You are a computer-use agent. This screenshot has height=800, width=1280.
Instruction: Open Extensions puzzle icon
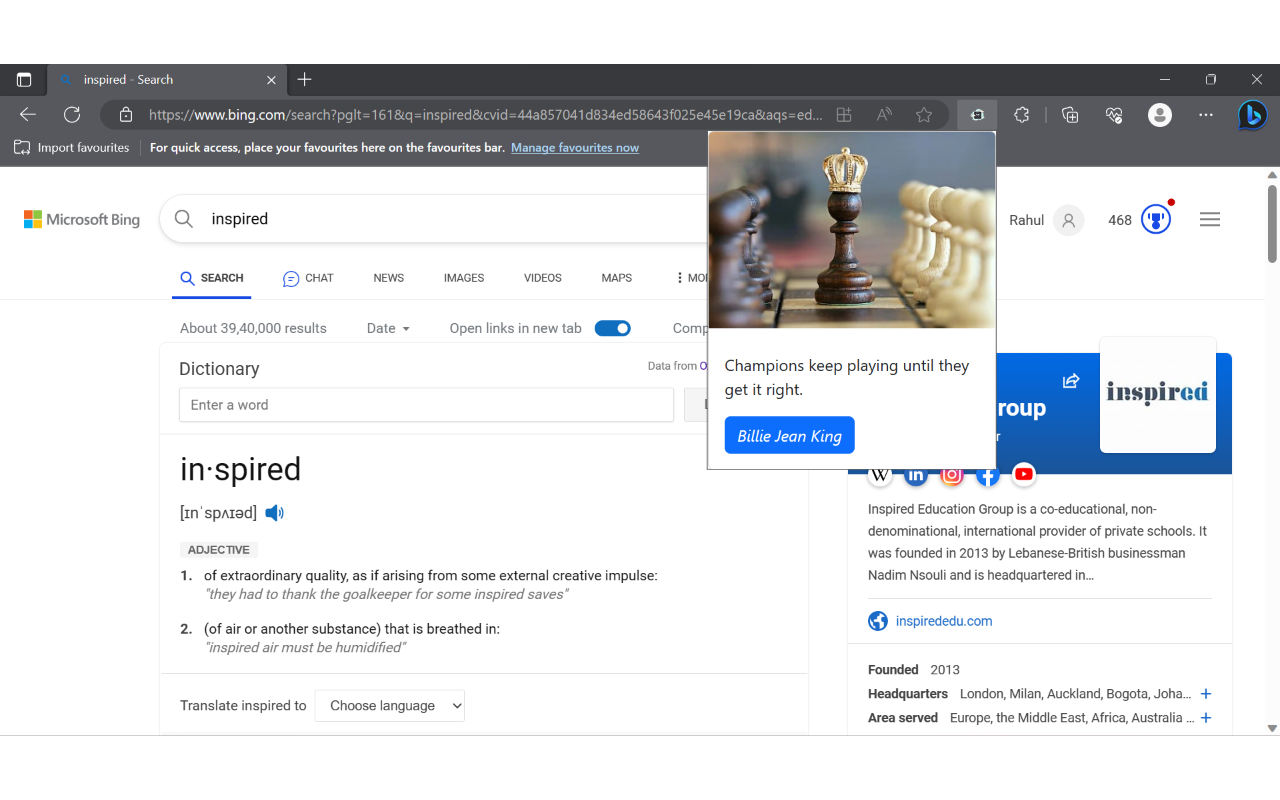click(1021, 115)
